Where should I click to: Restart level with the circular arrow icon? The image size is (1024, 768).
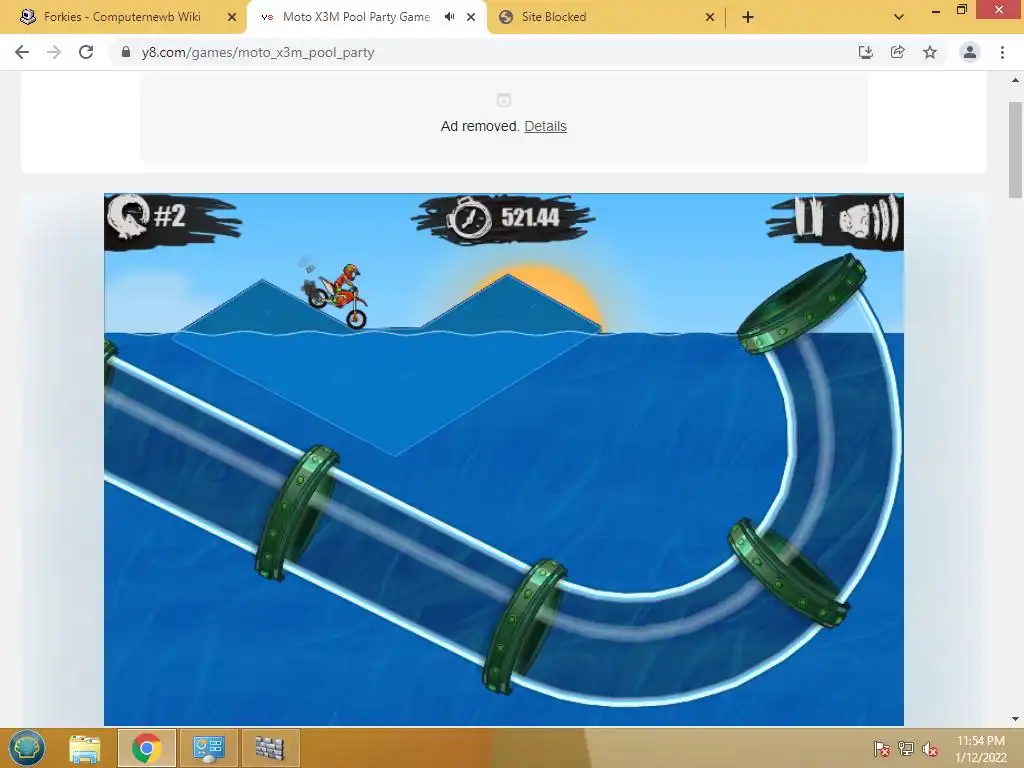pyautogui.click(x=129, y=217)
